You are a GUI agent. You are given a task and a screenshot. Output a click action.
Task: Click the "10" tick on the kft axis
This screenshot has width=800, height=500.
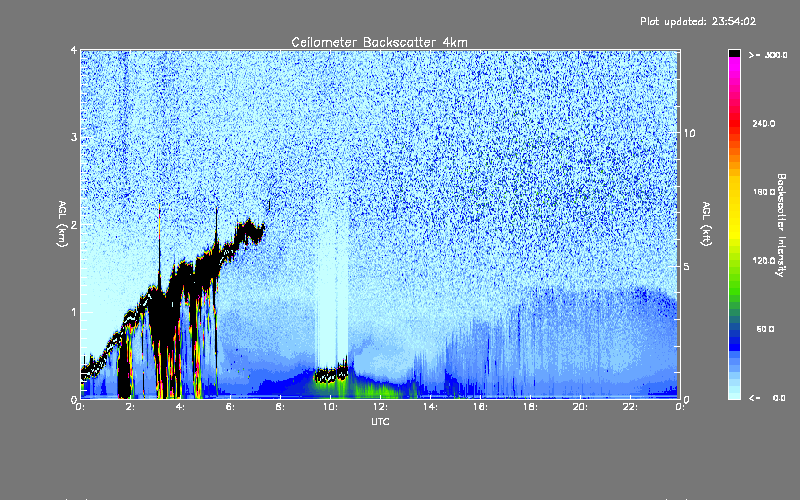689,133
